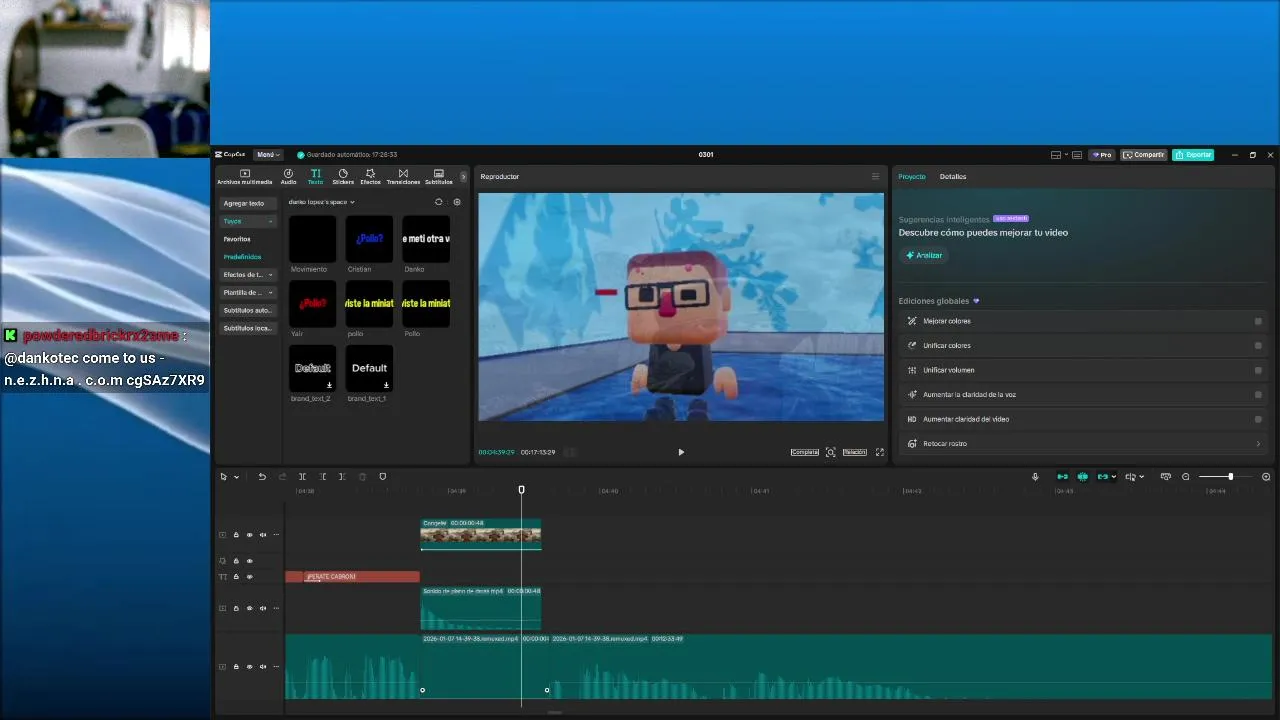Enable Unificar volumen checkbox
This screenshot has height=720, width=1280.
(1258, 370)
